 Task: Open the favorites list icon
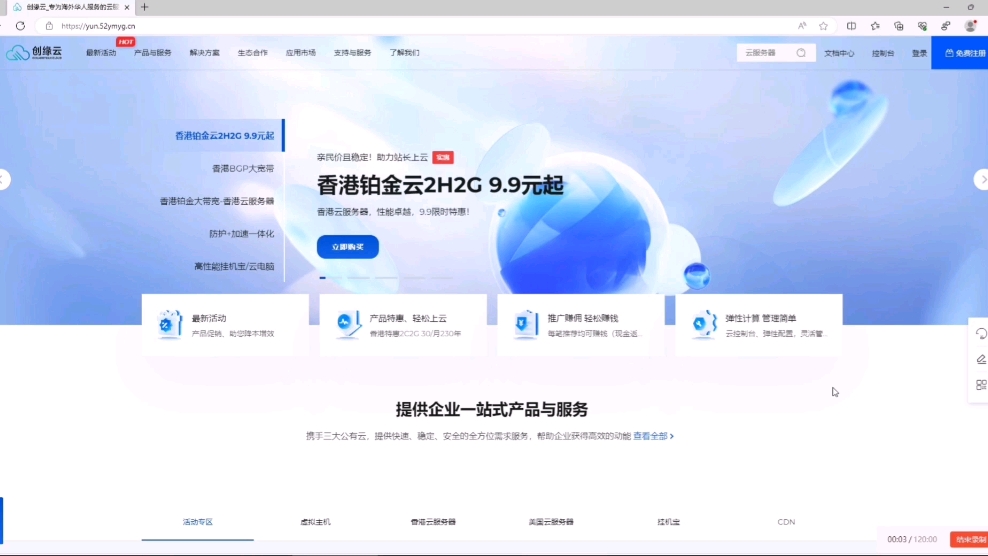click(x=875, y=26)
